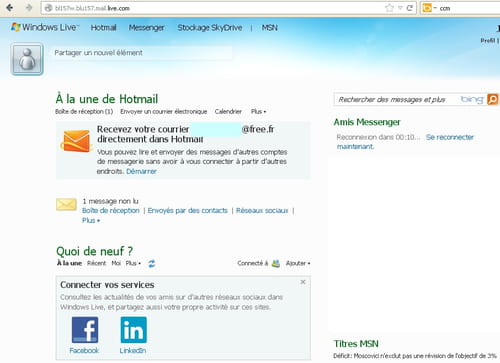Click the globe site identity icon
This screenshot has width=500, height=363.
click(49, 8)
